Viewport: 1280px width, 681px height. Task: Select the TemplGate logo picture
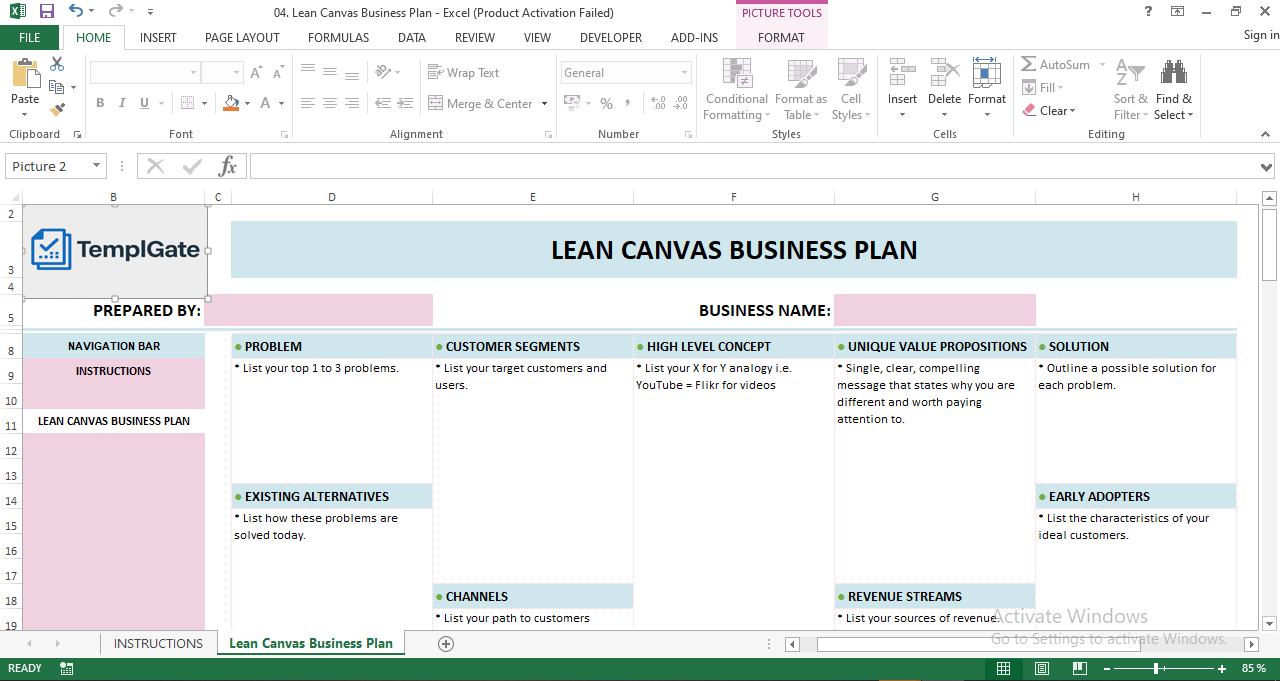pos(115,251)
